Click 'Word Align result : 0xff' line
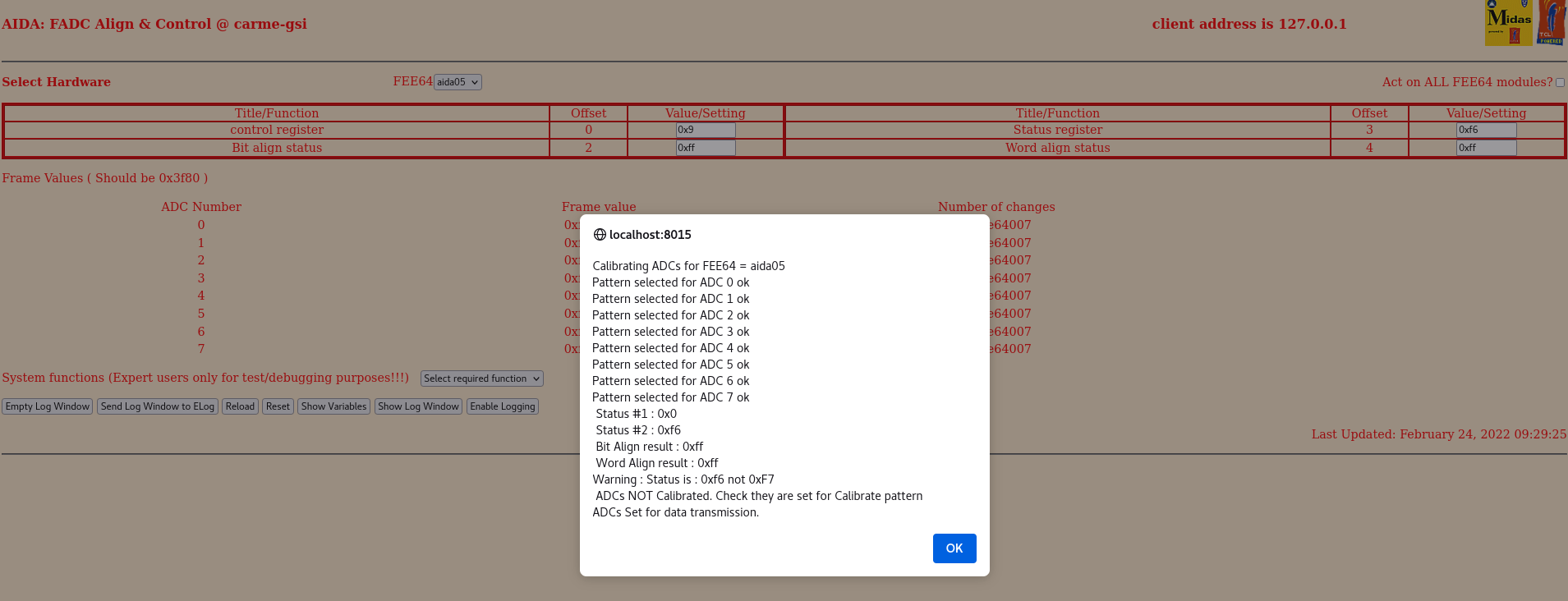The height and width of the screenshot is (601, 1568). click(x=657, y=463)
